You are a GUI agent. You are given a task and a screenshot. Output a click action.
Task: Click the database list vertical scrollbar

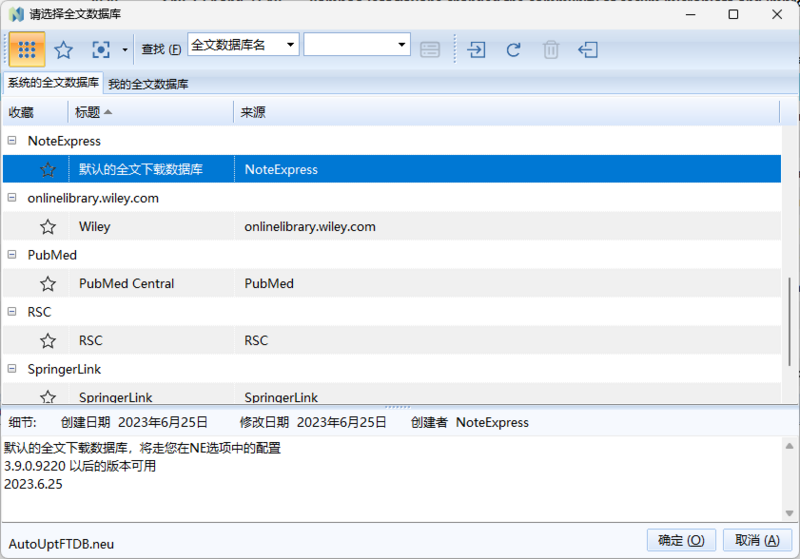tap(789, 321)
